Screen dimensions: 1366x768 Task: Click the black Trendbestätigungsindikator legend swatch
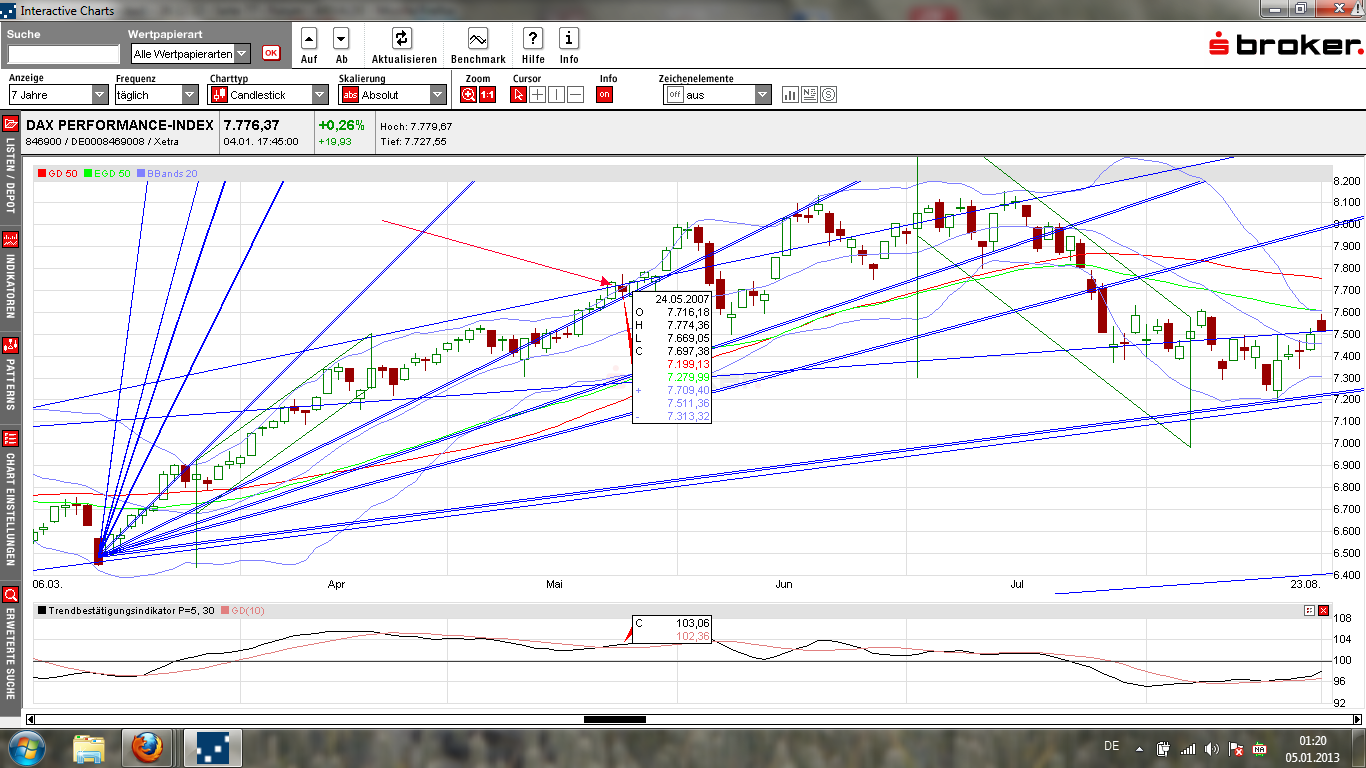41,610
